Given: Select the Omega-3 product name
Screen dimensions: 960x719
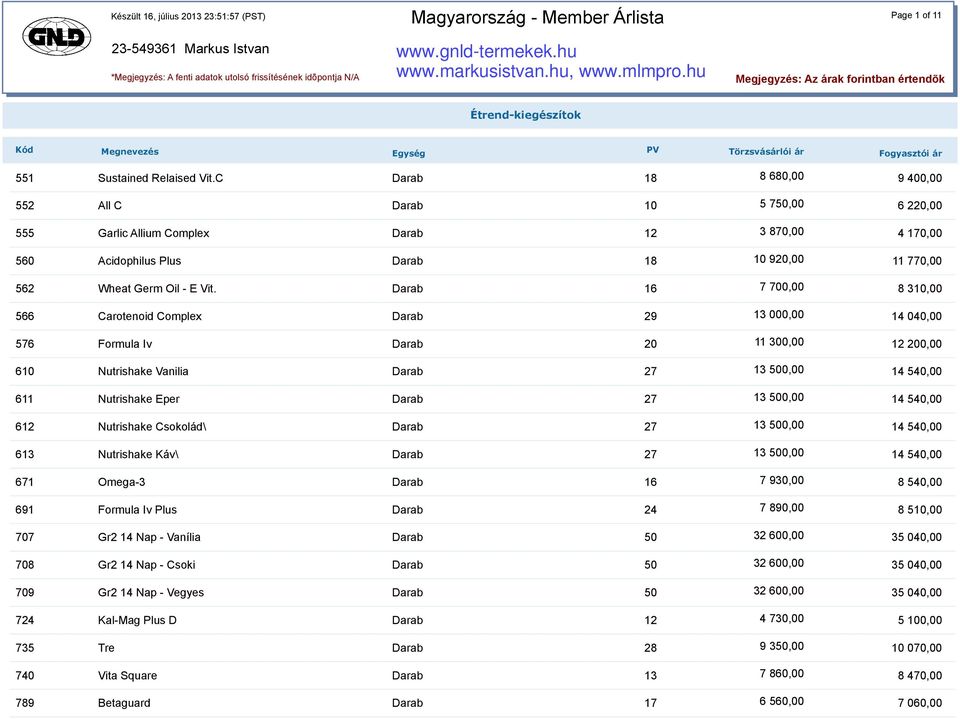Looking at the screenshot, I should [x=122, y=482].
